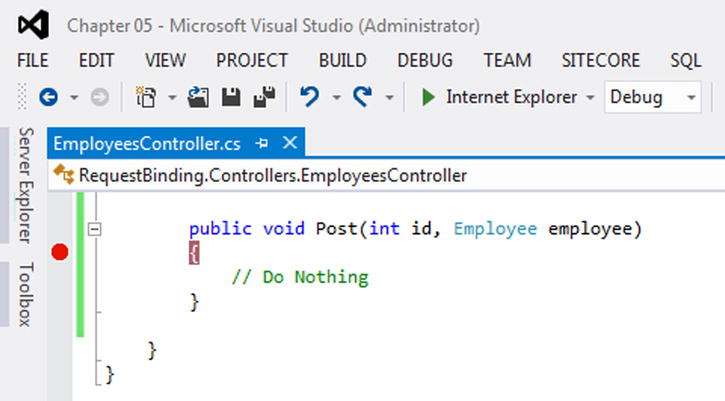The image size is (725, 401).
Task: Open the Internet Explorer browser dropdown arrow
Action: point(590,98)
